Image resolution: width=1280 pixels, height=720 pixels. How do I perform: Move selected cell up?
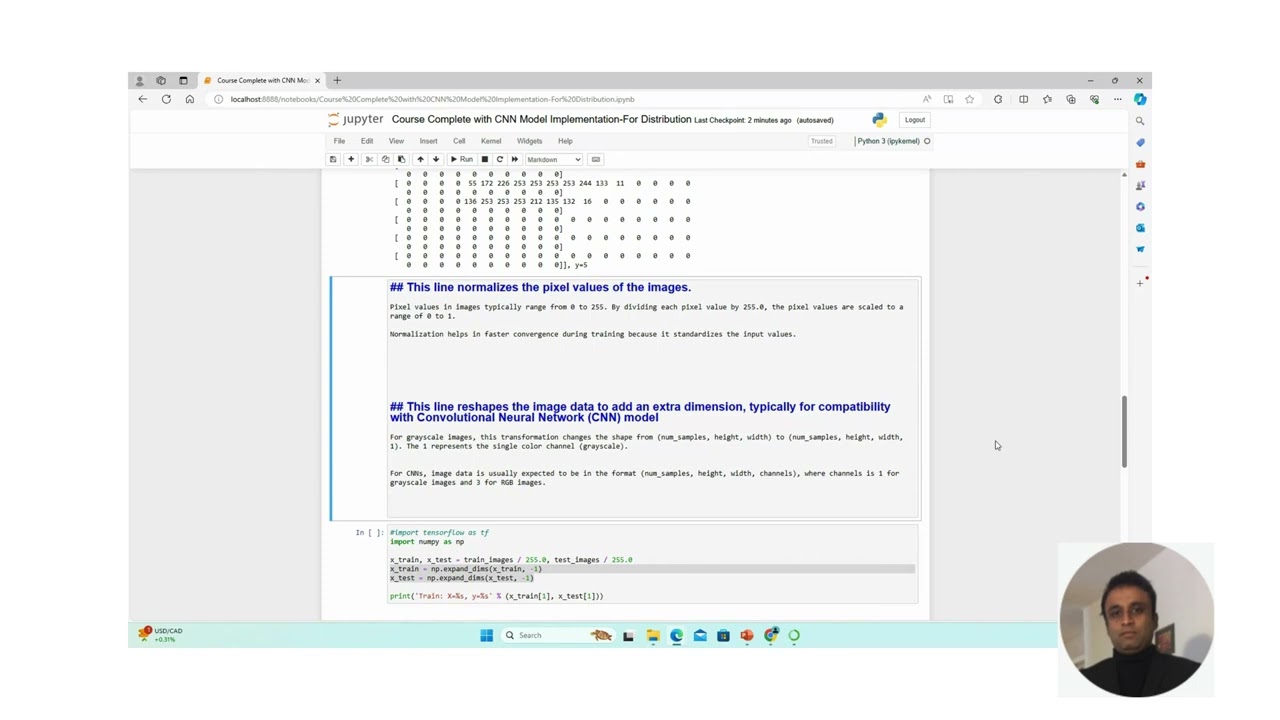pyautogui.click(x=420, y=159)
